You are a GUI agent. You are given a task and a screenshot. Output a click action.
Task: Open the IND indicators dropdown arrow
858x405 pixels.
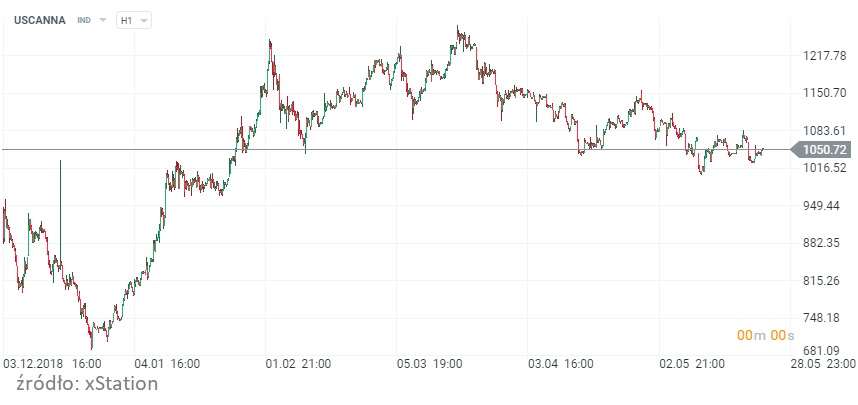(103, 20)
